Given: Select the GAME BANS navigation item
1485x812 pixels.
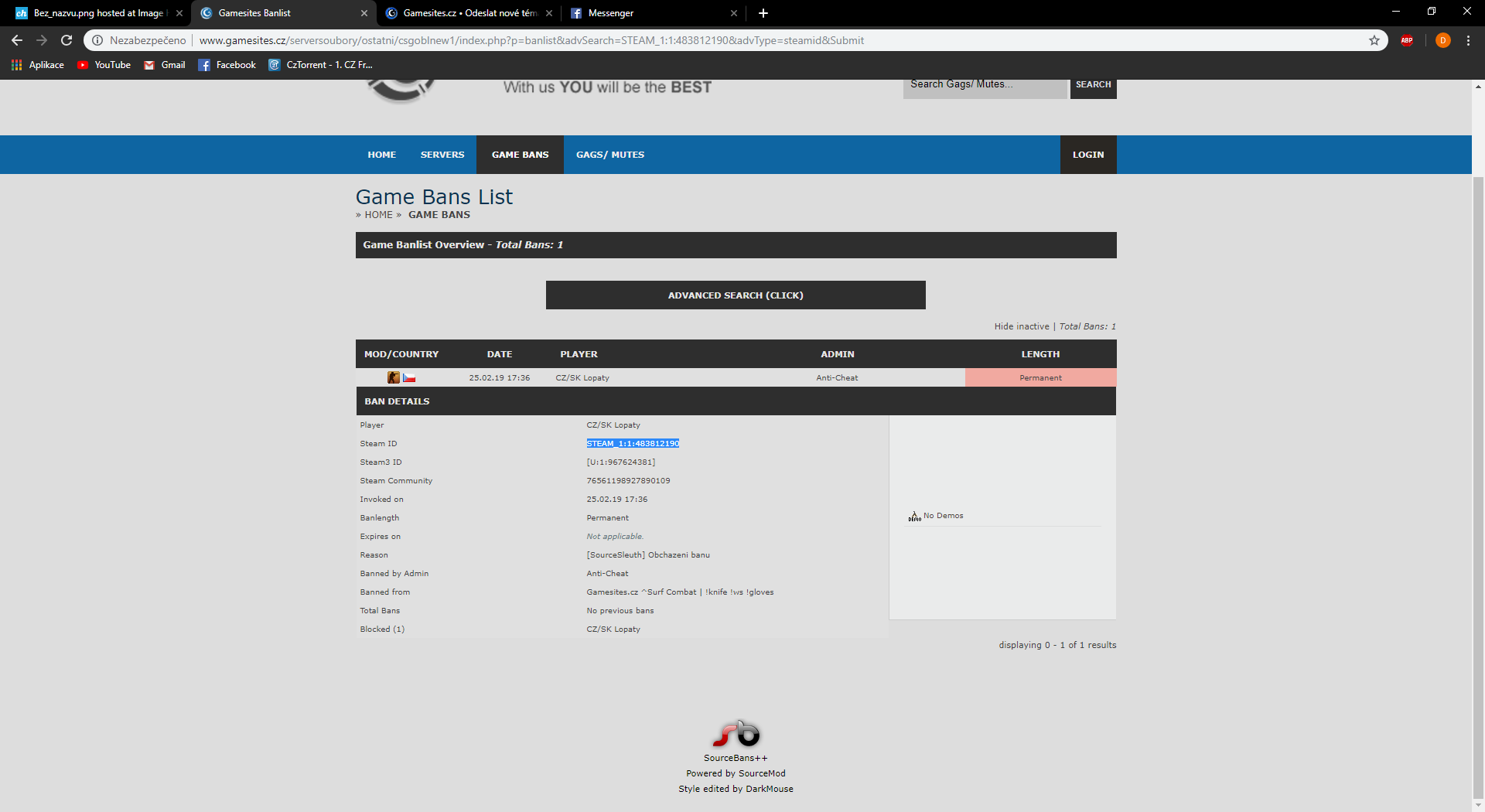Looking at the screenshot, I should (x=520, y=155).
